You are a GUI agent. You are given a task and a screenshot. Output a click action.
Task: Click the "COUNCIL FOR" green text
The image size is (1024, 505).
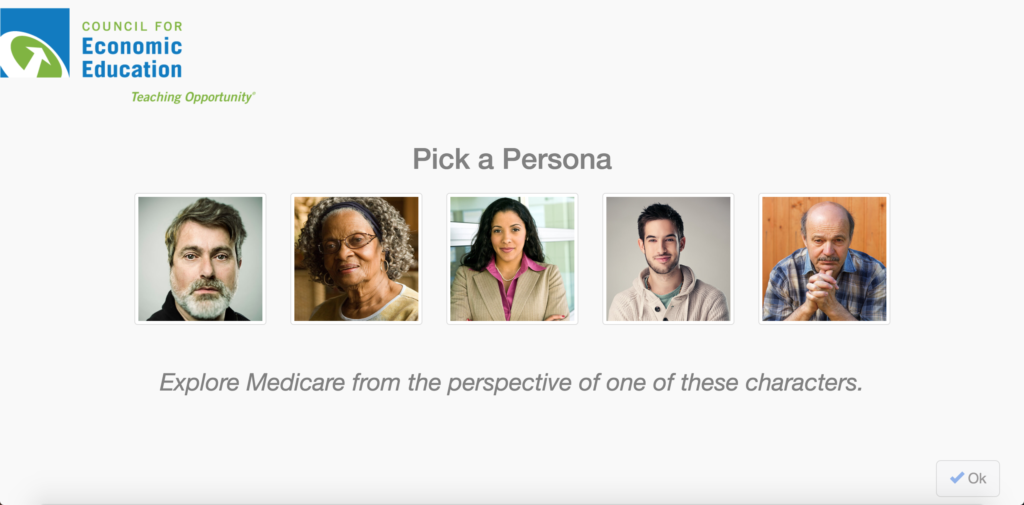pos(132,26)
